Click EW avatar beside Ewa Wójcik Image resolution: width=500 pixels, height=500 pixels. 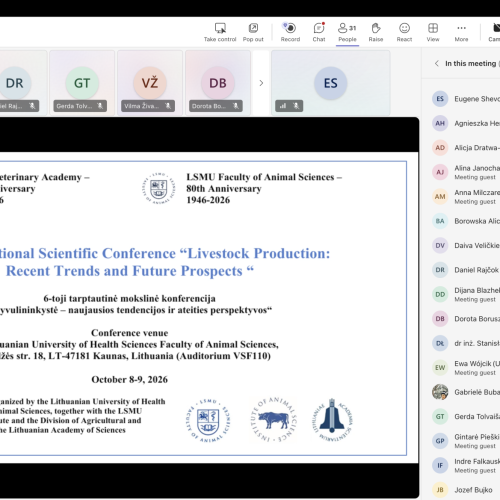tap(440, 368)
